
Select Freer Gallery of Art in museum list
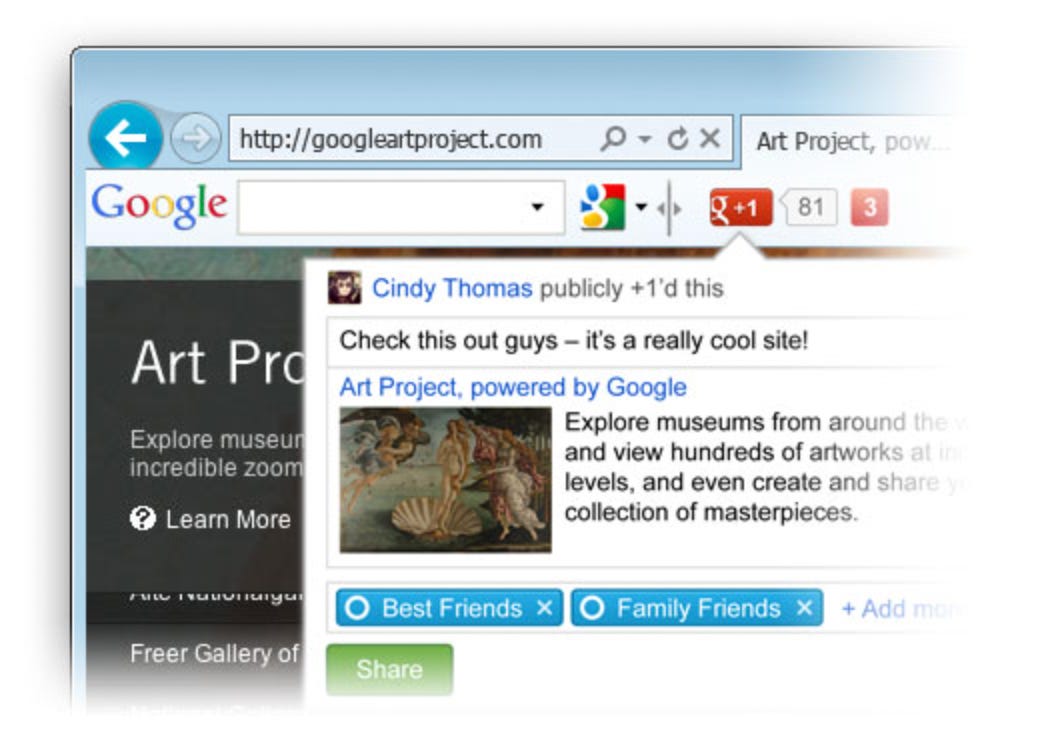pyautogui.click(x=215, y=654)
